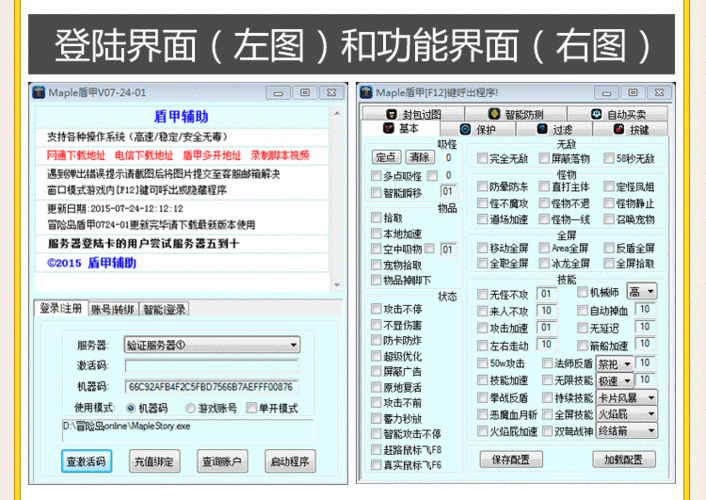Go to the 按键 tab
The image size is (706, 500).
(630, 130)
